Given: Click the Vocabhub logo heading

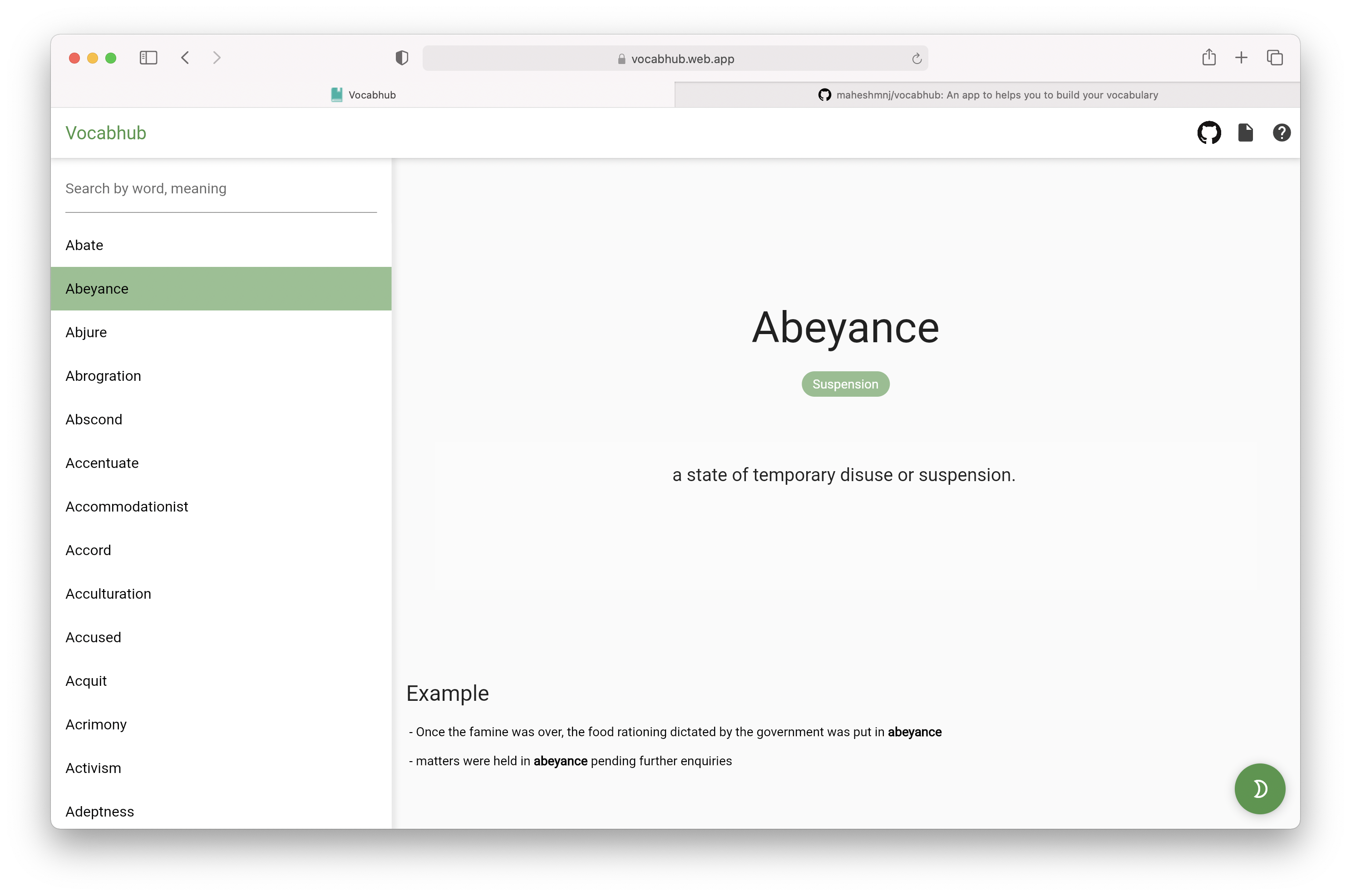Looking at the screenshot, I should point(106,133).
